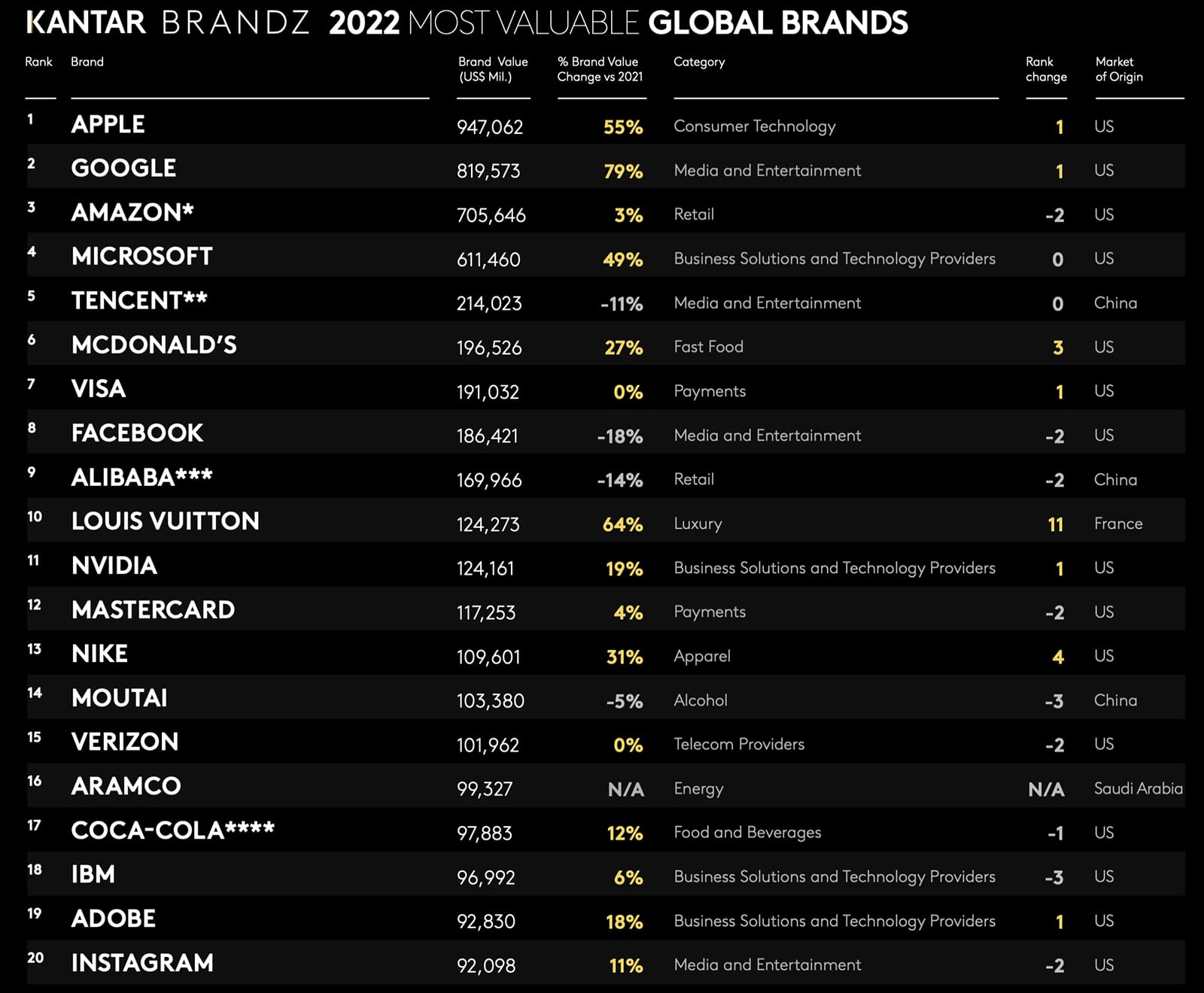
Task: Click the Luxury category cell
Action: [698, 524]
